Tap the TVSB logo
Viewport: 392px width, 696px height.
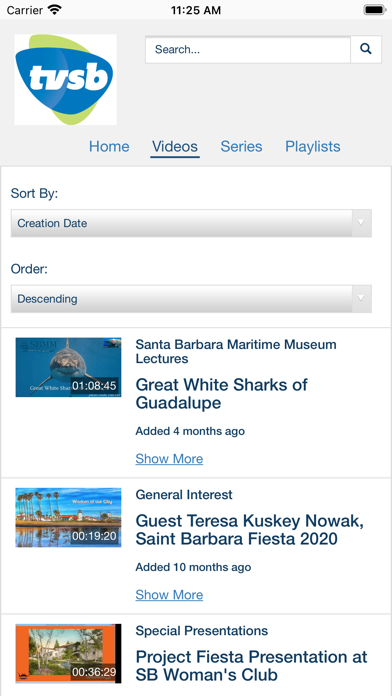click(66, 79)
